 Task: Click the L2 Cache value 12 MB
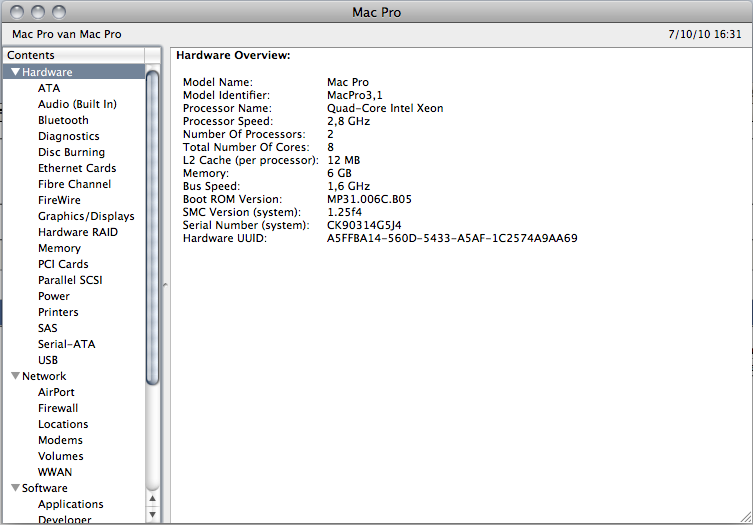[x=343, y=160]
